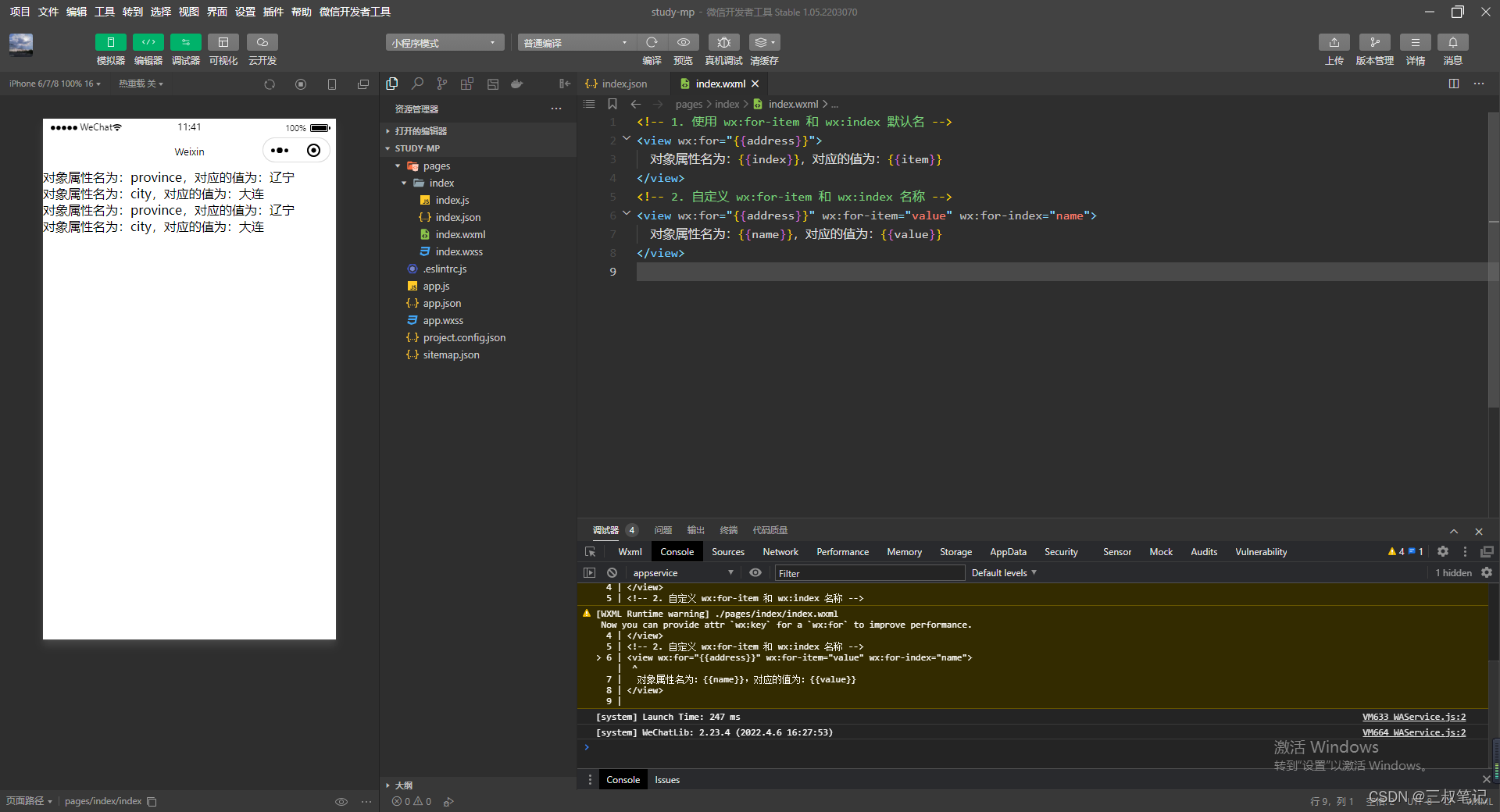Click the console Filter input
Viewport: 1500px width, 812px height.
[870, 573]
